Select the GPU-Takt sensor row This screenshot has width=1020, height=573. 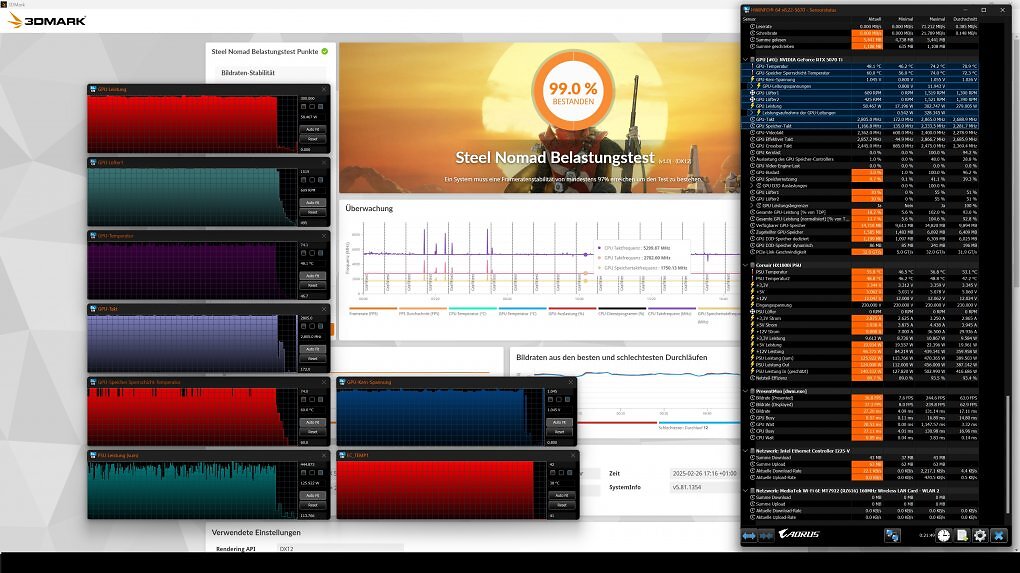coord(861,119)
